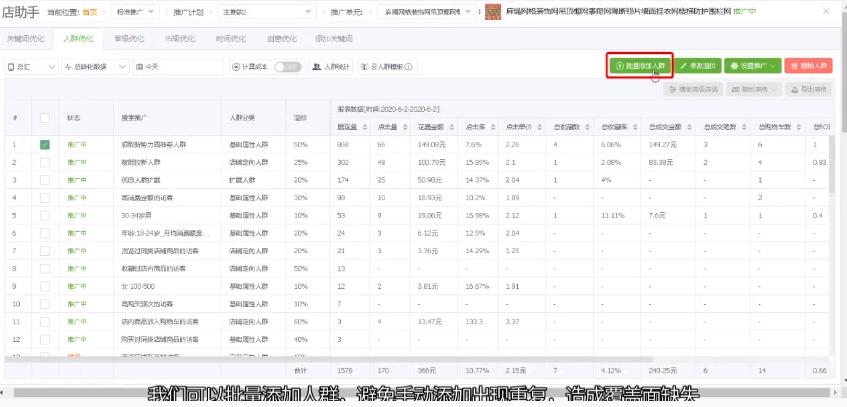Check the checkbox in row 7
The image size is (847, 407).
45,251
